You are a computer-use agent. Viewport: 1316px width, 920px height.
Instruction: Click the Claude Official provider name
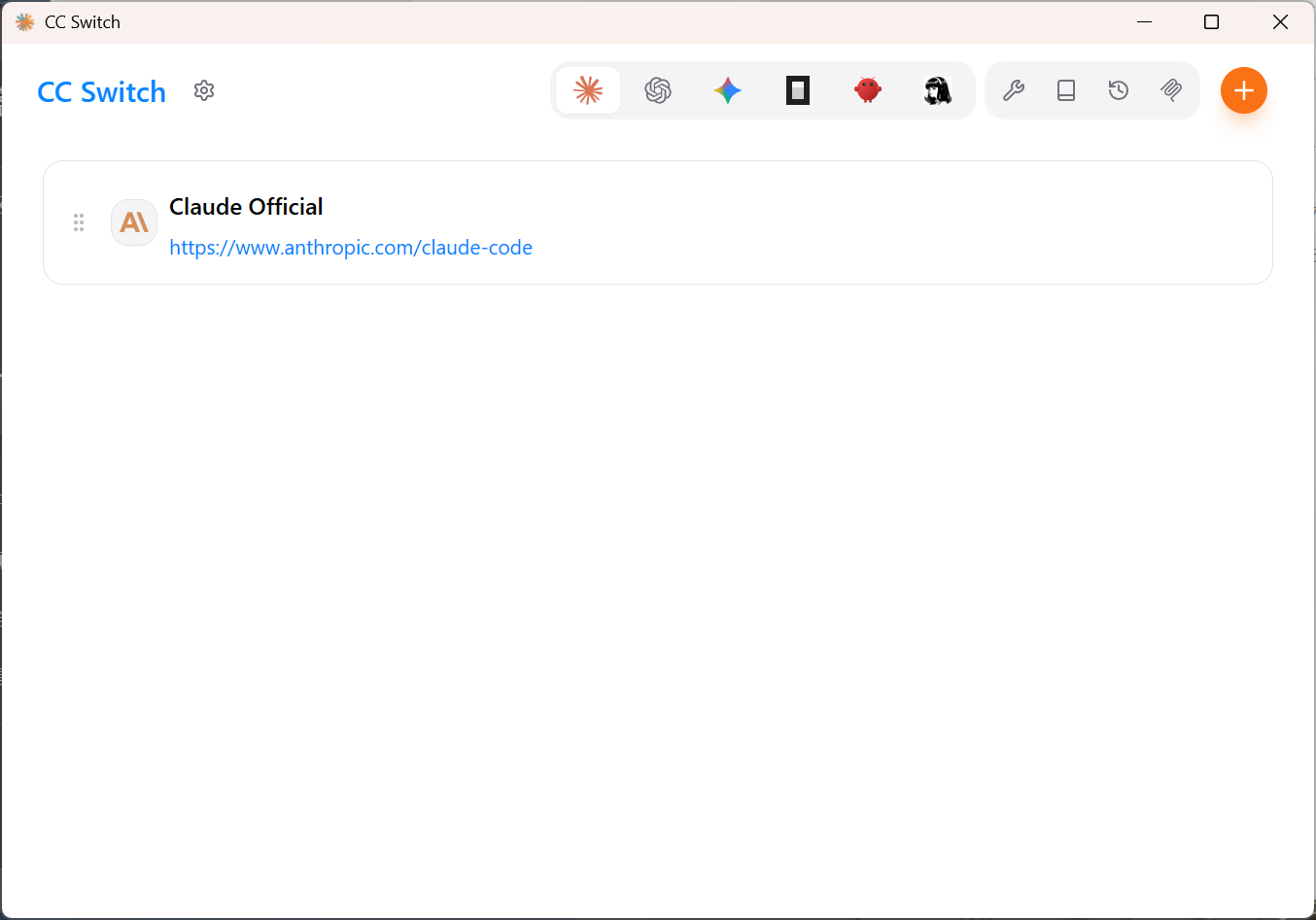246,207
